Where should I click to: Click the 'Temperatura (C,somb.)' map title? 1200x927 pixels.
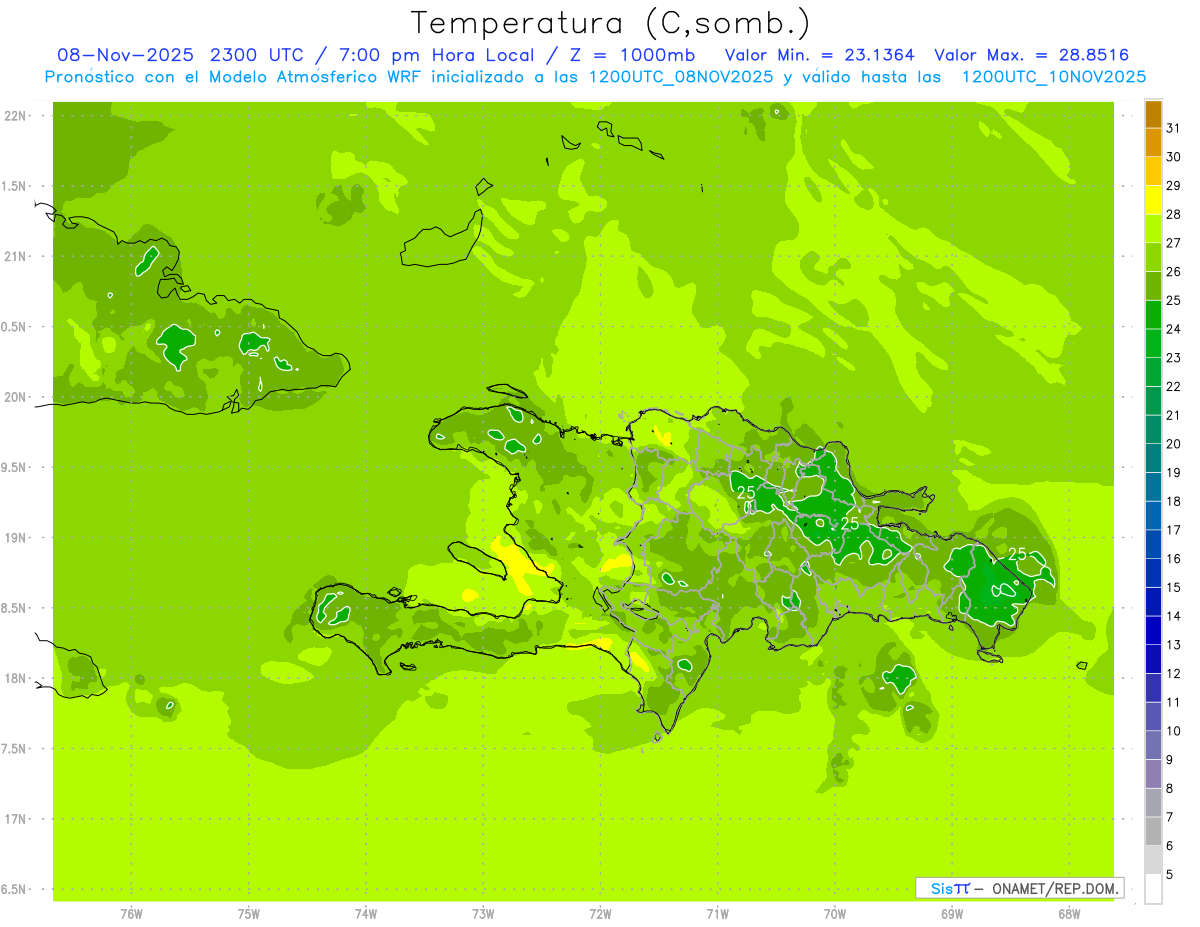click(x=611, y=22)
